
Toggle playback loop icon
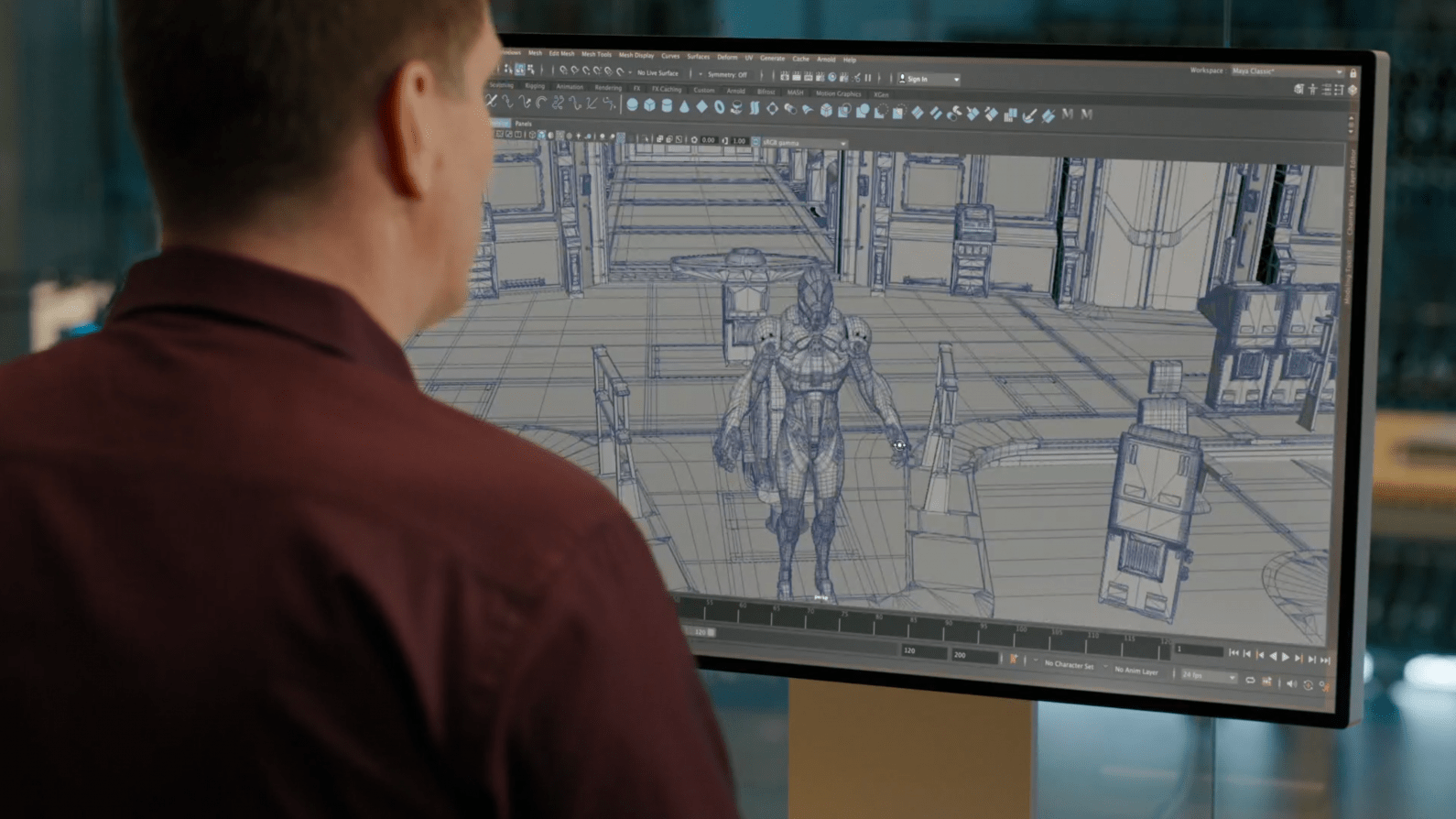(x=1250, y=680)
